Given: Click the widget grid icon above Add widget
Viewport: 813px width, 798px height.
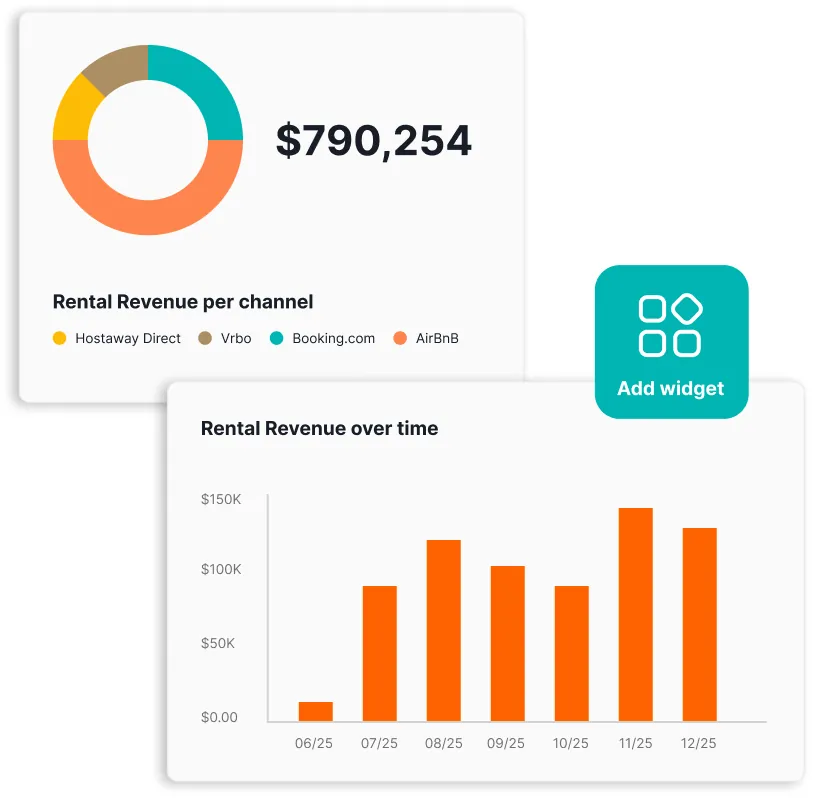Looking at the screenshot, I should 670,325.
